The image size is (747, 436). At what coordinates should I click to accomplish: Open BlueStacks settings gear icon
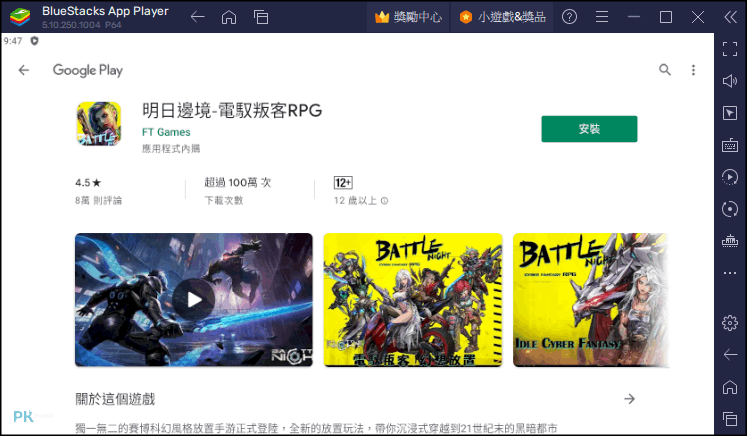point(730,323)
